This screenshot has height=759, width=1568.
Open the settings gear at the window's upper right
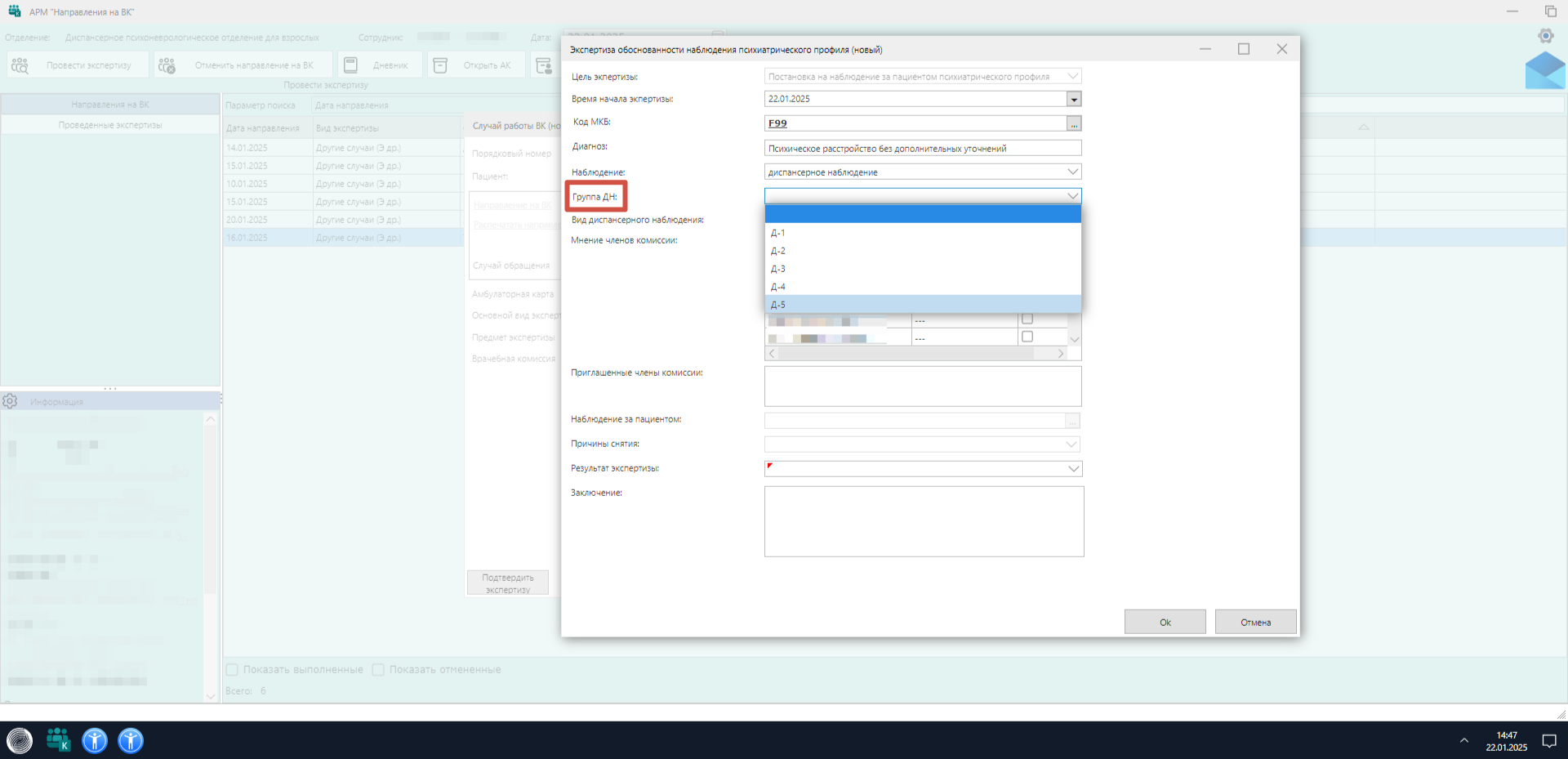[1545, 36]
